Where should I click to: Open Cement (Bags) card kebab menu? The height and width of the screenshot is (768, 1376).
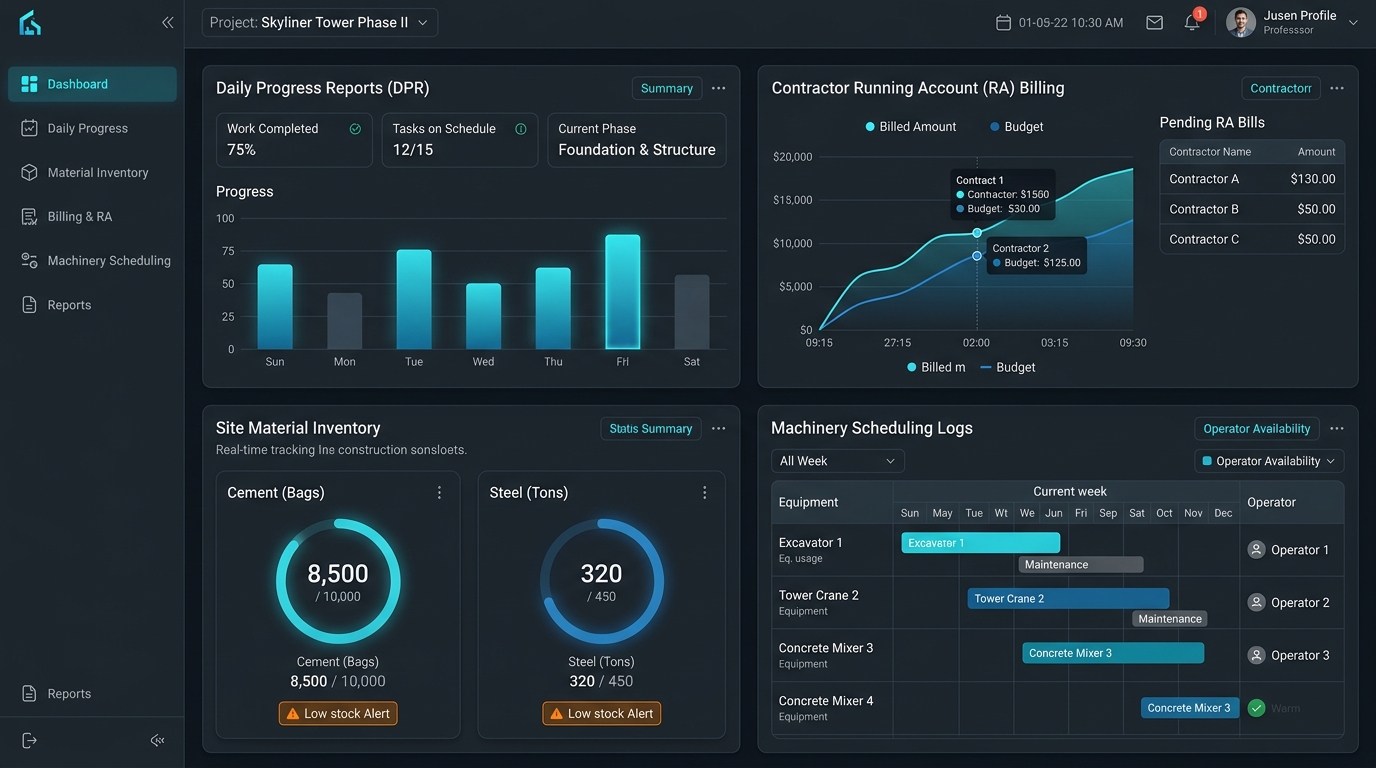pyautogui.click(x=439, y=492)
